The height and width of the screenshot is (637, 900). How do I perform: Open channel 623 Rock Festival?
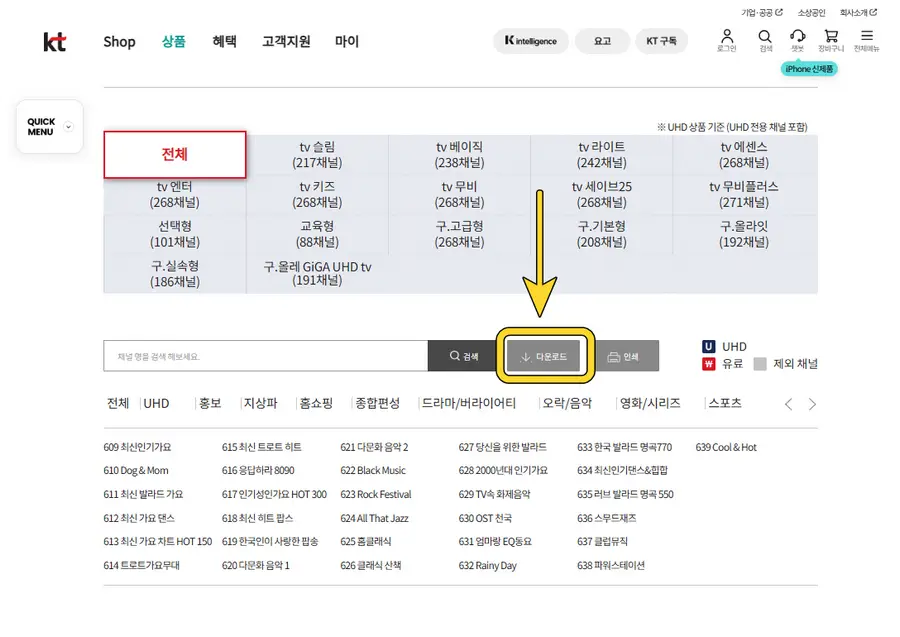pos(376,494)
